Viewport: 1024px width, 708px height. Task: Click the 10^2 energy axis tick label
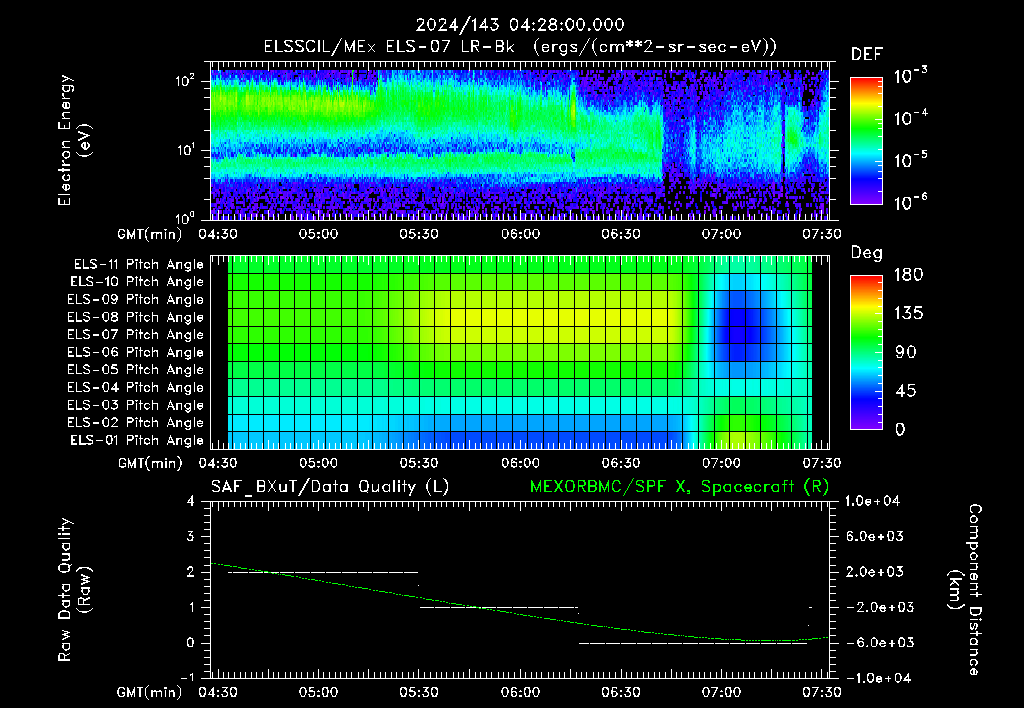point(185,80)
